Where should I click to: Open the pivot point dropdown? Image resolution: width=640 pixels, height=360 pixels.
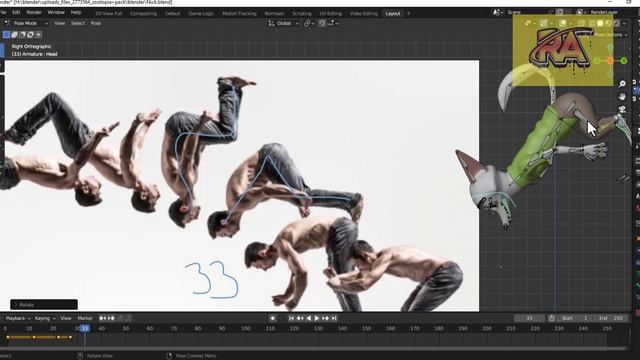click(309, 24)
